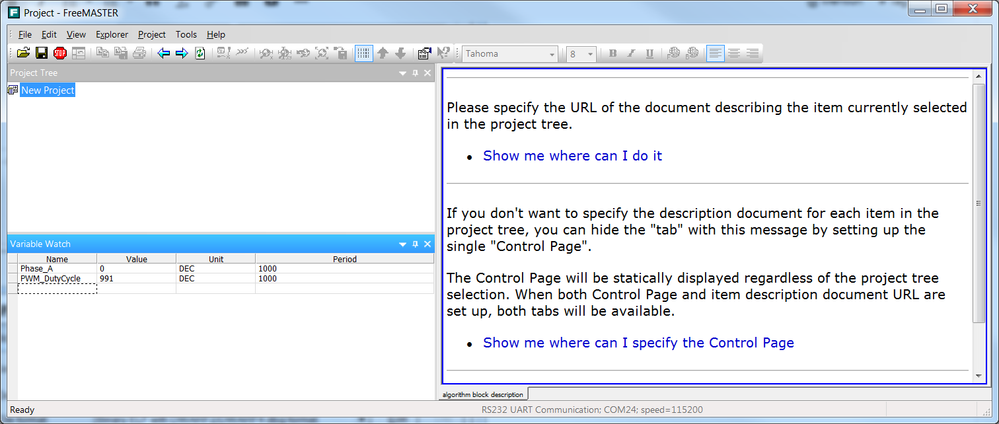This screenshot has height=424, width=999.
Task: Click the empty new-variable row cell
Action: coord(57,288)
